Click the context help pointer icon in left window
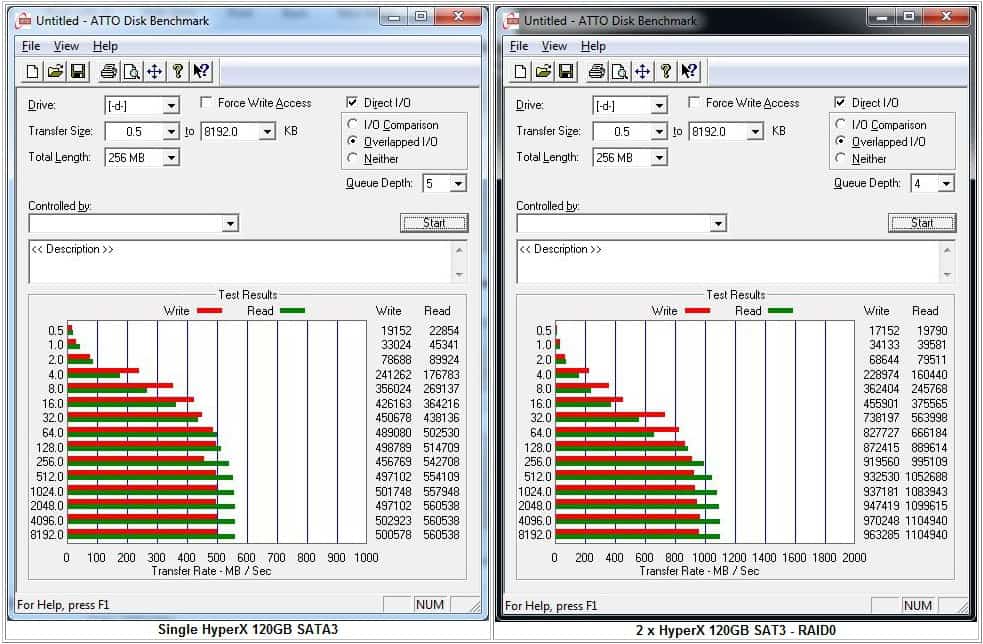This screenshot has height=644, width=983. point(201,71)
